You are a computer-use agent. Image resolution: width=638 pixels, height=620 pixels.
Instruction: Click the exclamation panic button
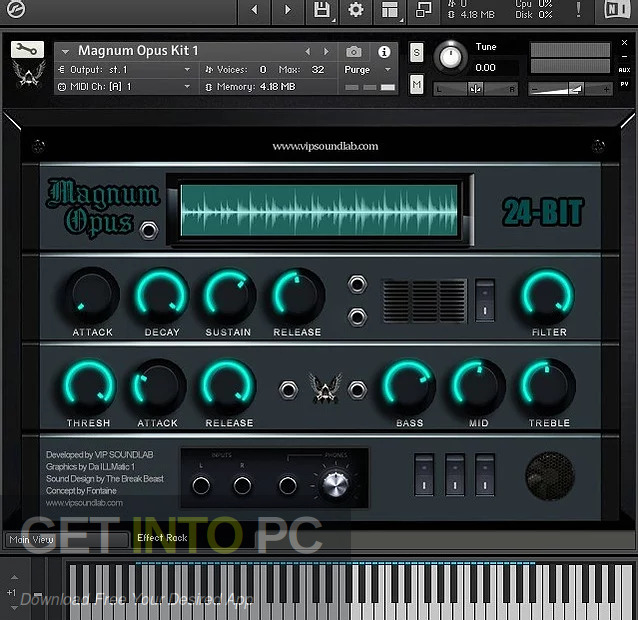pyautogui.click(x=578, y=9)
